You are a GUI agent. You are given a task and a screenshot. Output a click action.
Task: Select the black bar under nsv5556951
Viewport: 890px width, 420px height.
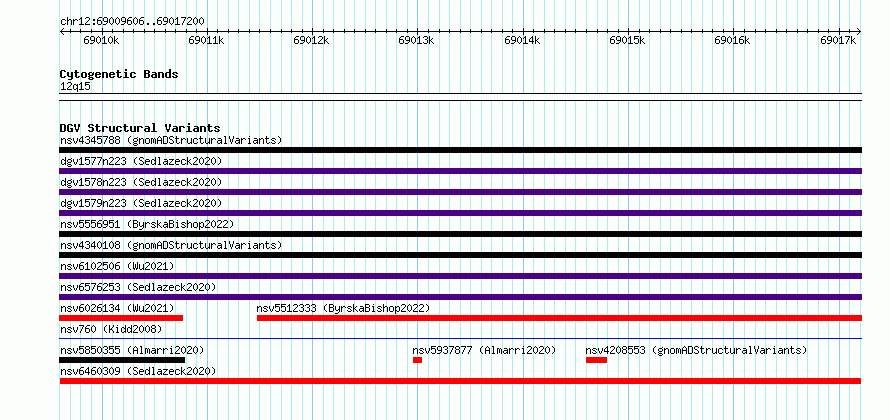click(x=461, y=234)
